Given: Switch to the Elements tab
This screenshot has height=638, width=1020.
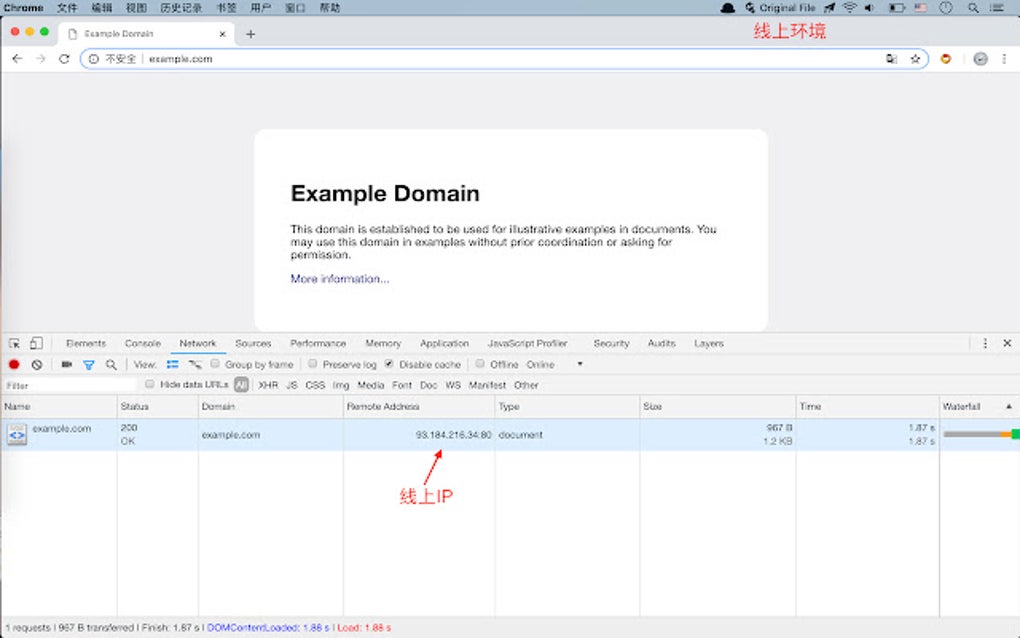Looking at the screenshot, I should [x=86, y=343].
